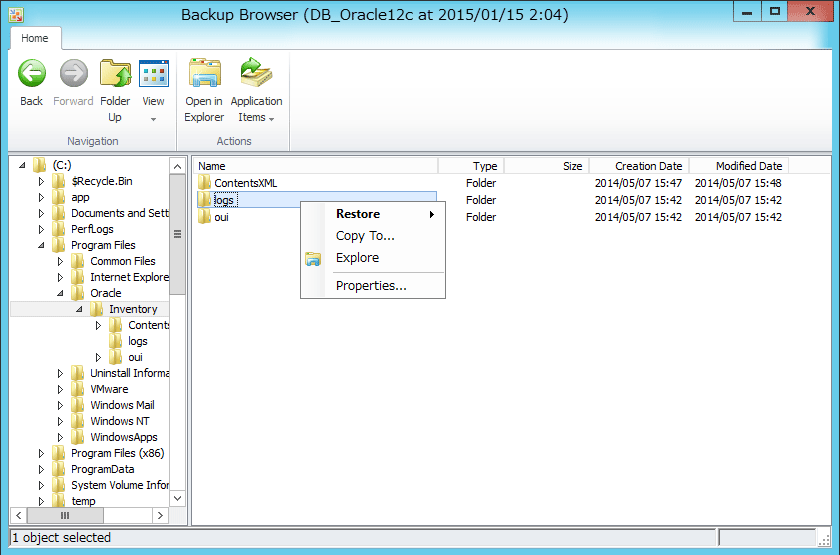
Task: Click the tree scrollbar down arrow
Action: (x=177, y=498)
